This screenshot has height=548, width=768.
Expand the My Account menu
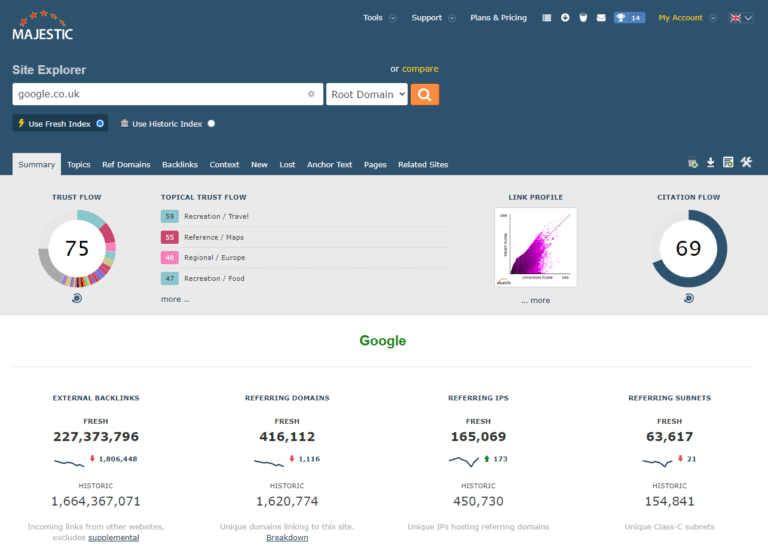pos(687,18)
